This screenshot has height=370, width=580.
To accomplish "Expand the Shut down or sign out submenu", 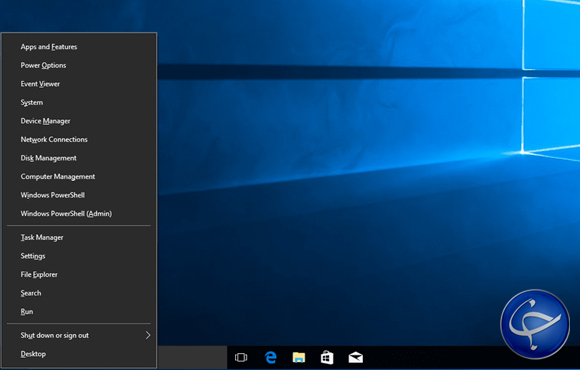I will pos(79,335).
